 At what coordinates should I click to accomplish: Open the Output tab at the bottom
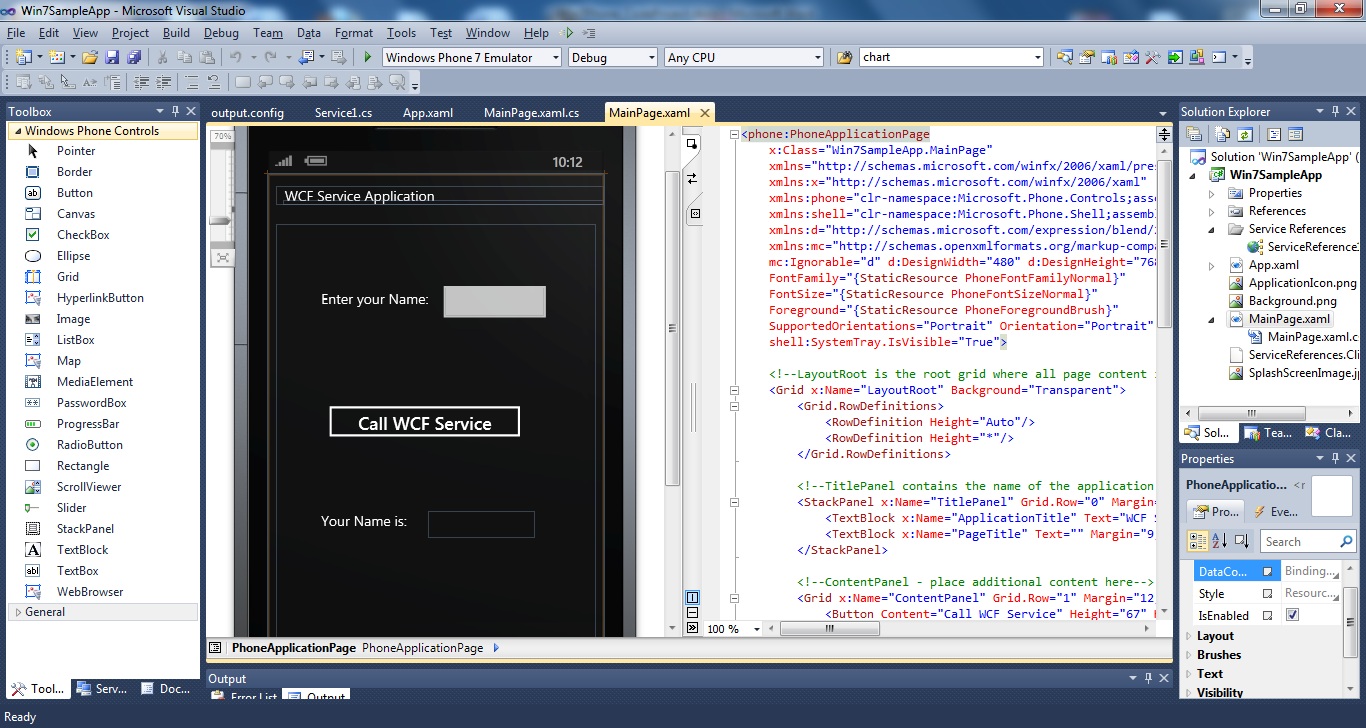point(316,697)
